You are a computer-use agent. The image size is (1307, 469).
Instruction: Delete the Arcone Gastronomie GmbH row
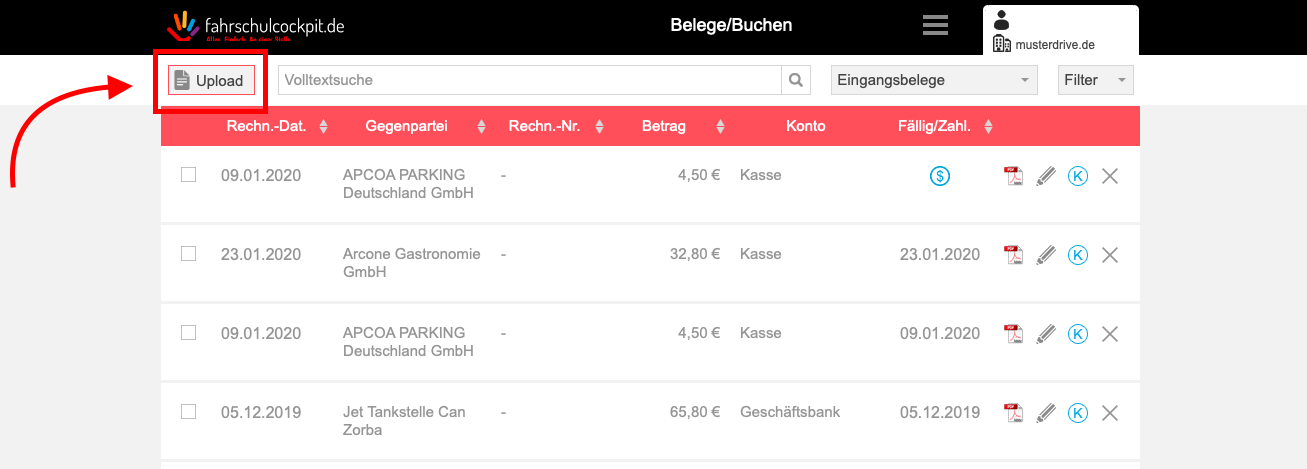coord(1109,255)
